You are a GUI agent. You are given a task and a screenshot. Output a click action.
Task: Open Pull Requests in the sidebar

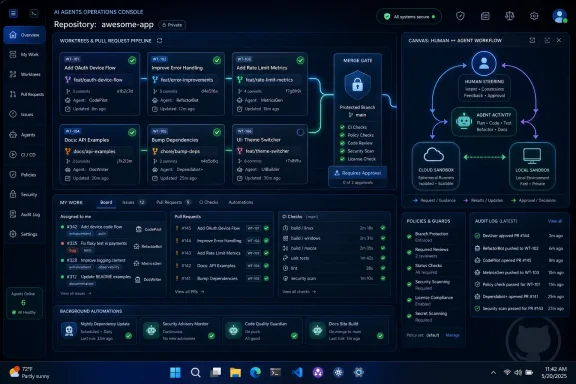click(x=25, y=94)
